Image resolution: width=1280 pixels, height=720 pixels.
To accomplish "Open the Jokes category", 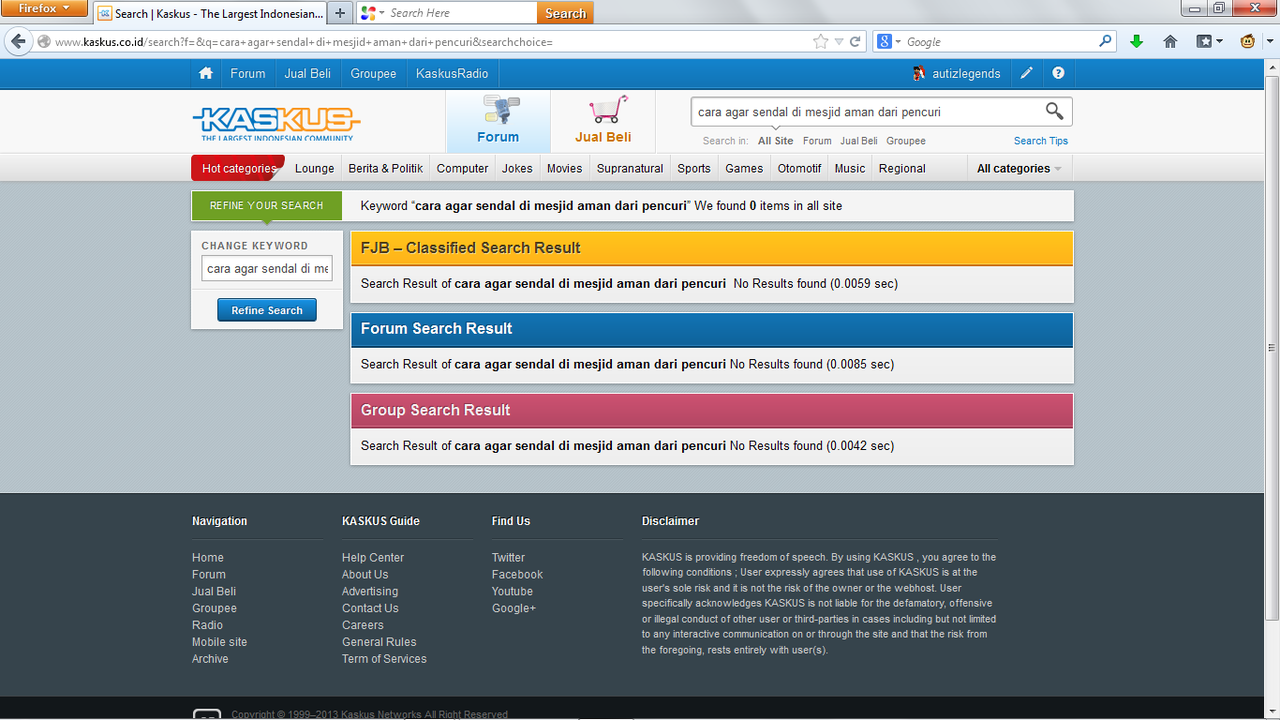I will (x=517, y=168).
